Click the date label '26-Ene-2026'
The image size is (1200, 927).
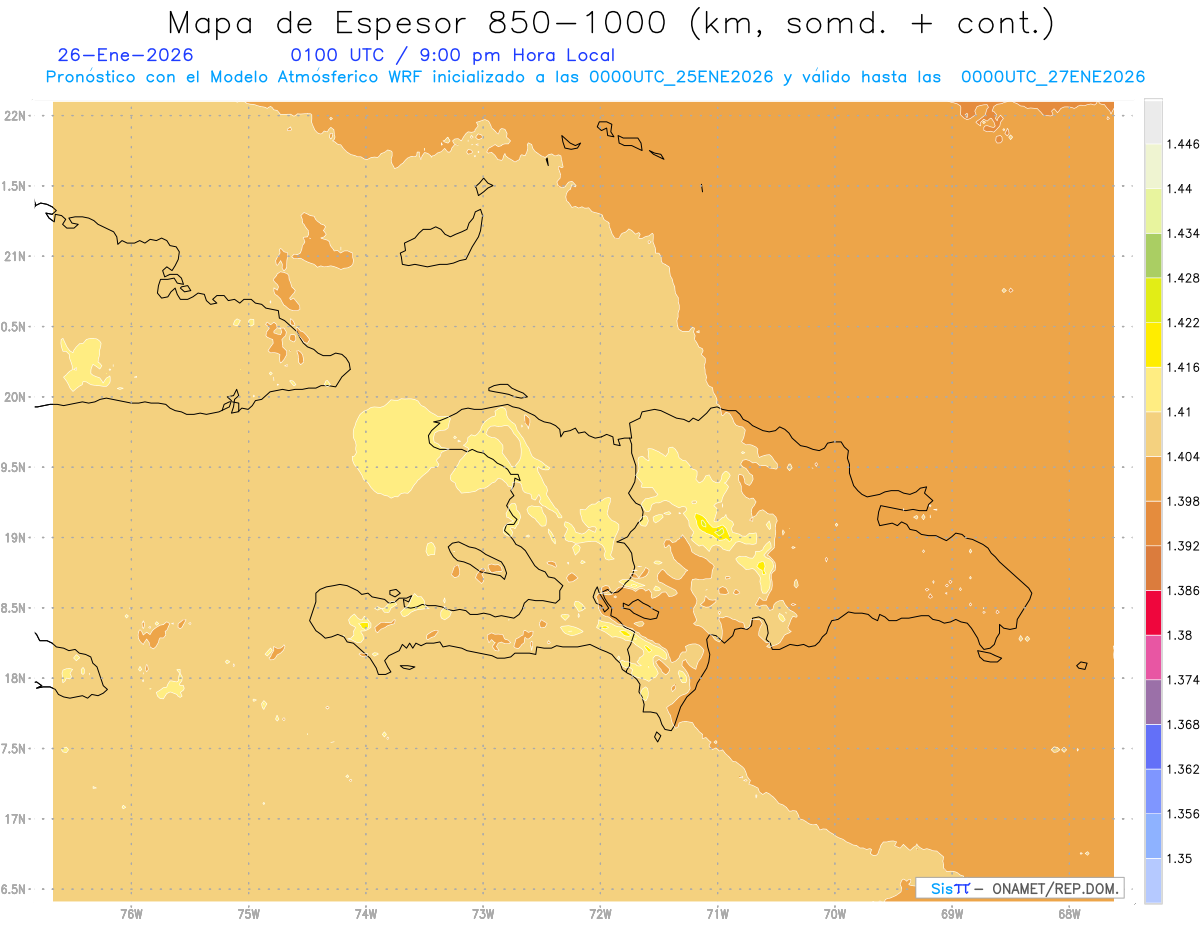(126, 55)
